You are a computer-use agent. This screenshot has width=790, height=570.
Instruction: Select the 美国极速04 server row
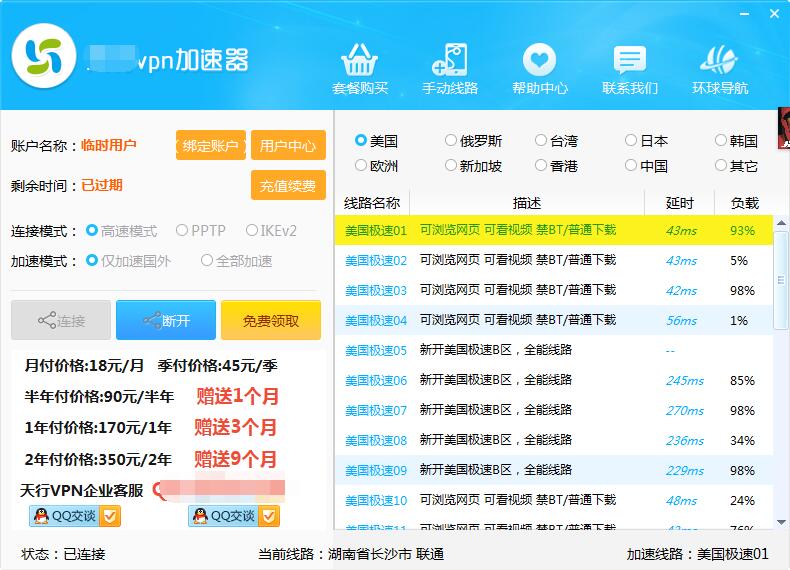552,321
